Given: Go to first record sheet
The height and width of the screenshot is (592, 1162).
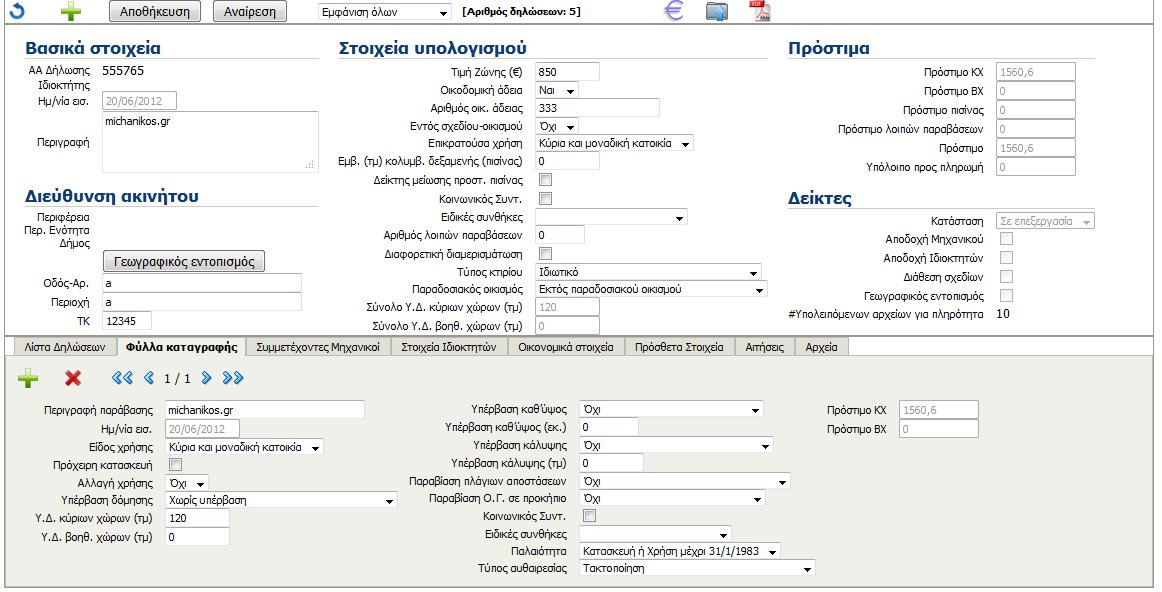Looking at the screenshot, I should point(122,379).
